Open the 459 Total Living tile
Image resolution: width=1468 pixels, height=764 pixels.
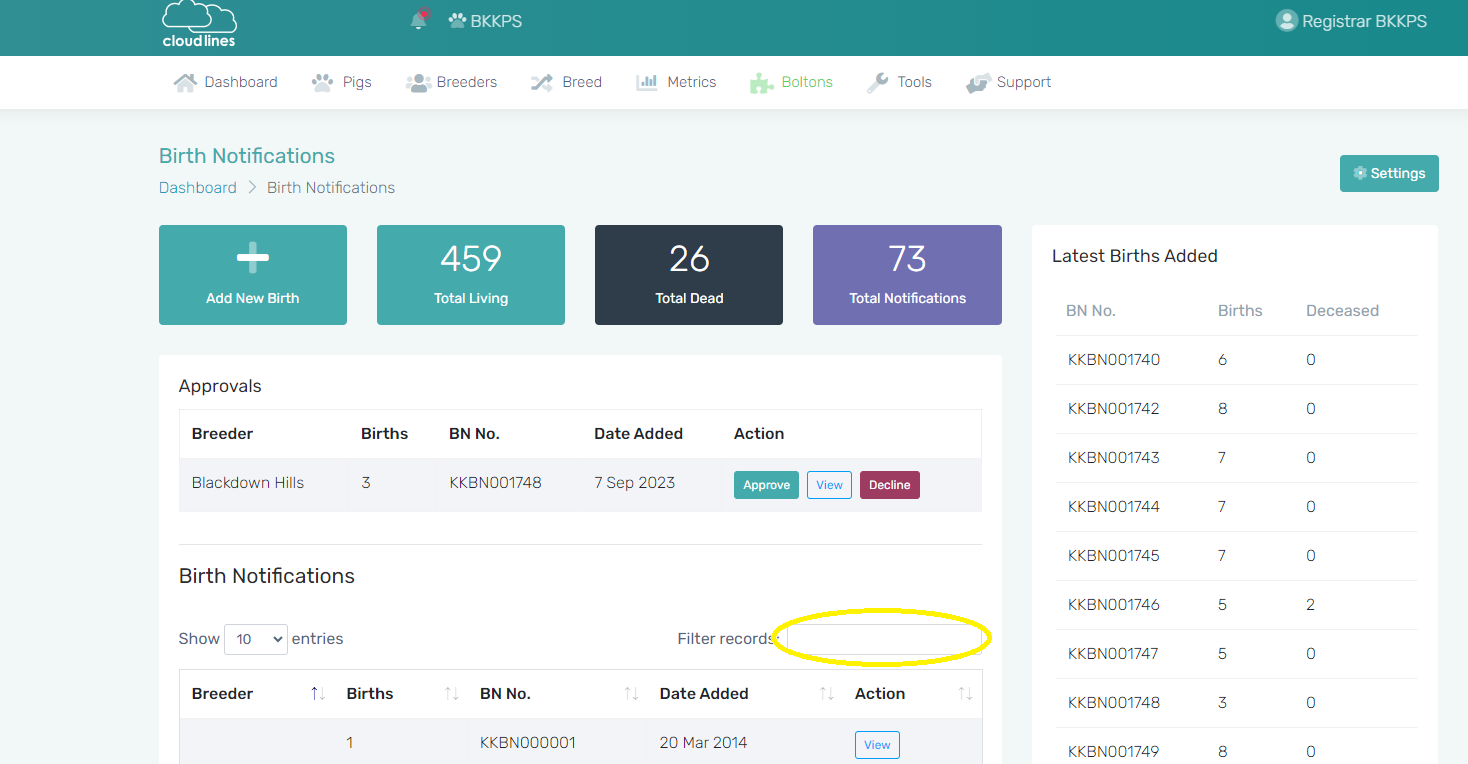(471, 275)
